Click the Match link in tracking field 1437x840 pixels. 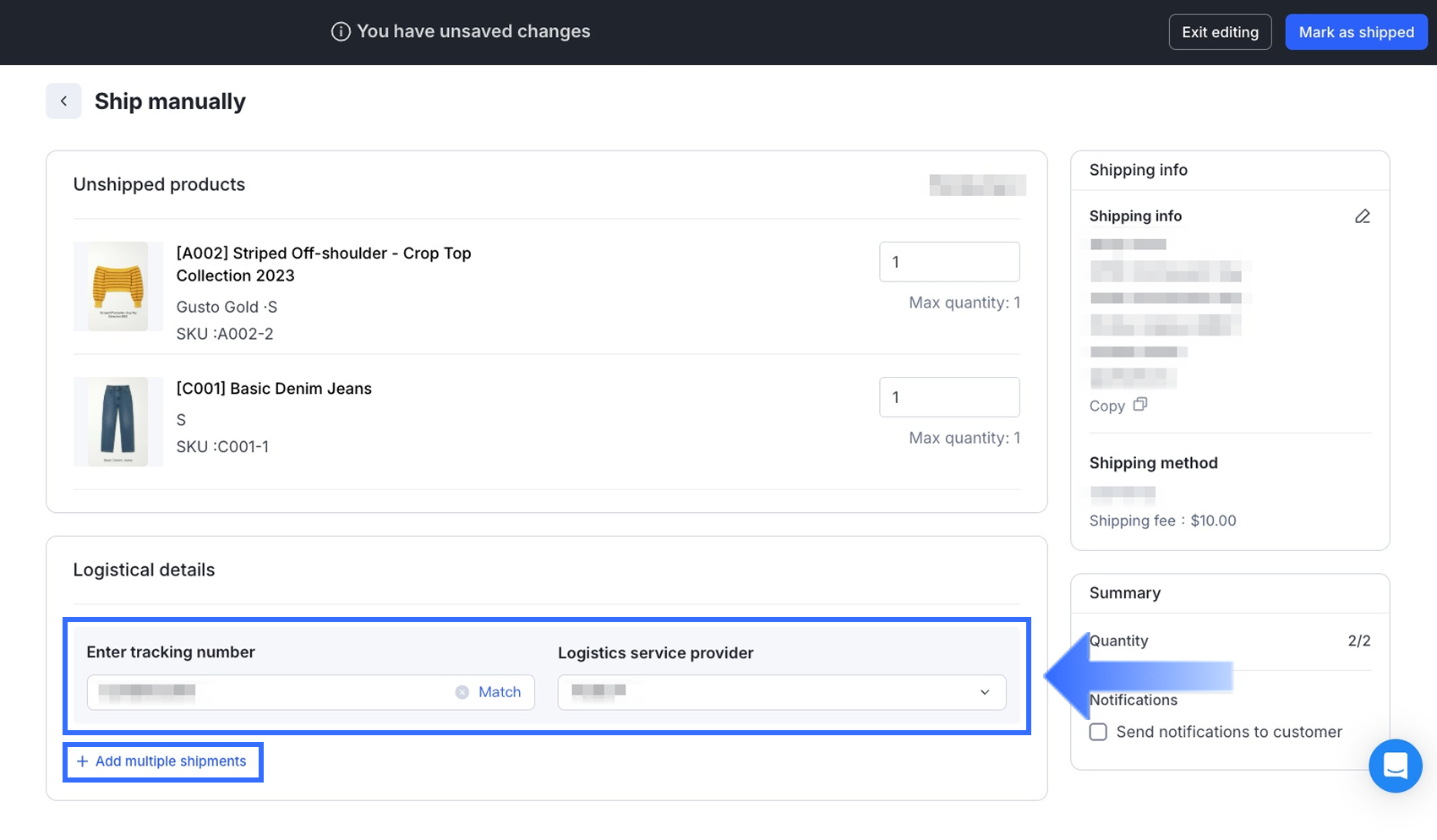click(500, 692)
